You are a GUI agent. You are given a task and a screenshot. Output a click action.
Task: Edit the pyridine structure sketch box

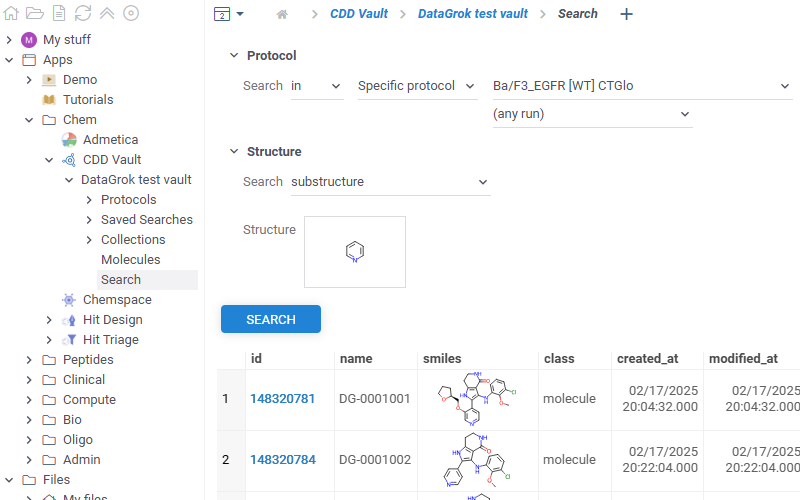(355, 252)
